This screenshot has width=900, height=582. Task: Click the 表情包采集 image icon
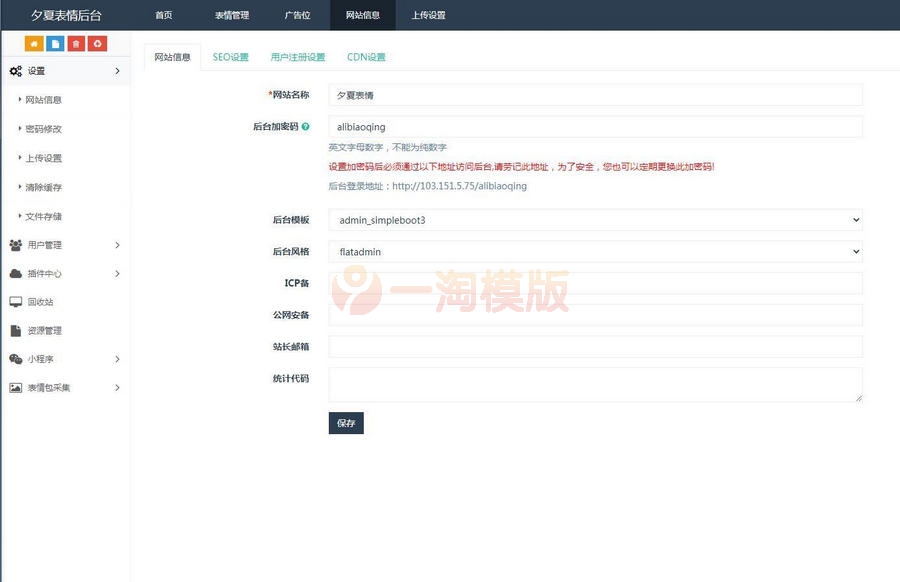pos(14,388)
